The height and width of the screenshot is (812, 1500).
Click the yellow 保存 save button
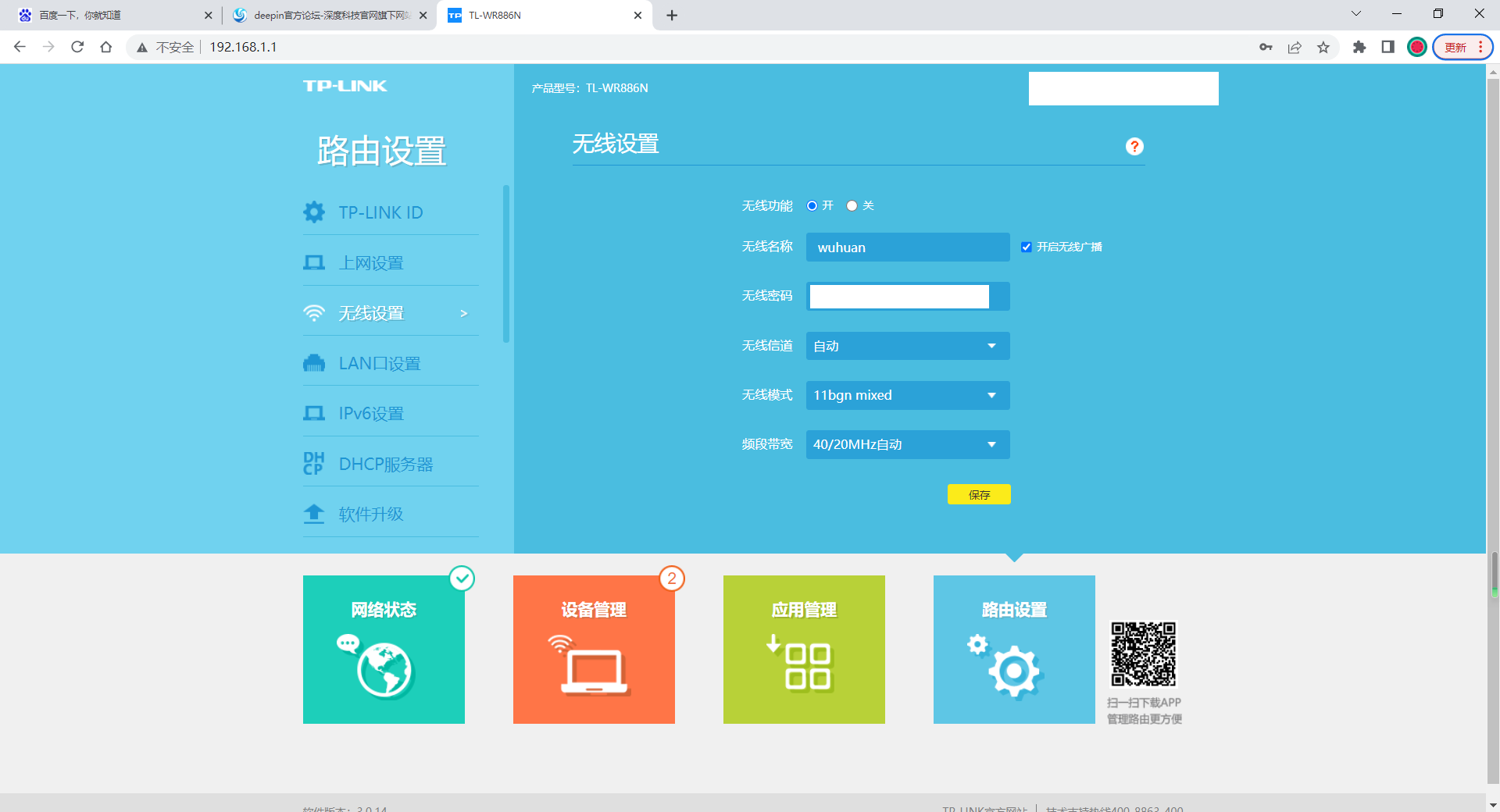point(979,494)
